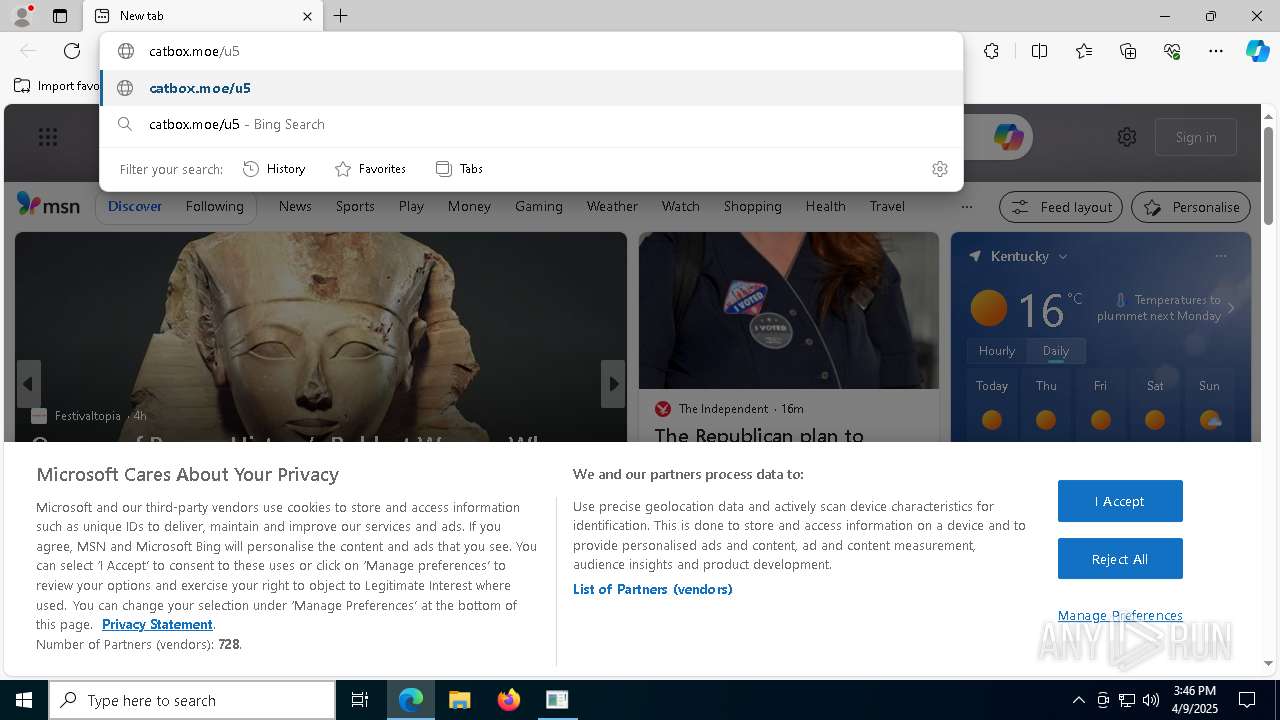The height and width of the screenshot is (720, 1280).
Task: Choose catbox.moe/u5 Bing Search suggestion
Action: pyautogui.click(x=531, y=124)
